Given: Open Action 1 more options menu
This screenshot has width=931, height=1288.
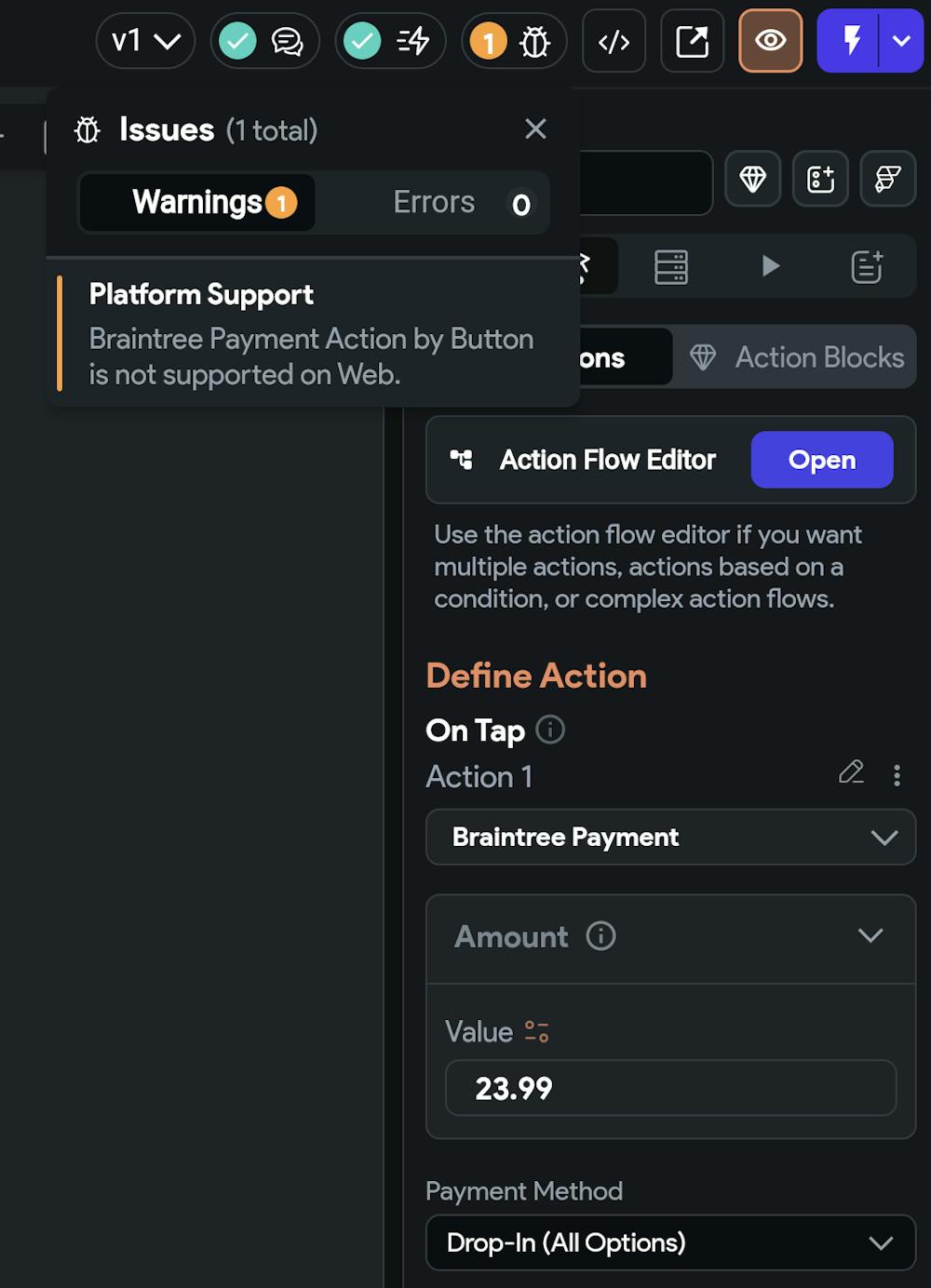Looking at the screenshot, I should 897,775.
